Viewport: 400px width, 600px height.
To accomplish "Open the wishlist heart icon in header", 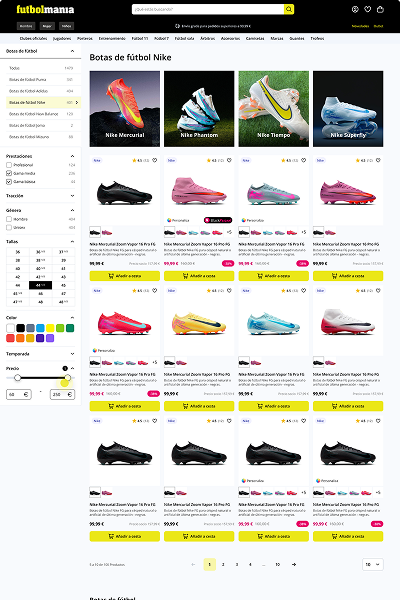I will pos(367,9).
